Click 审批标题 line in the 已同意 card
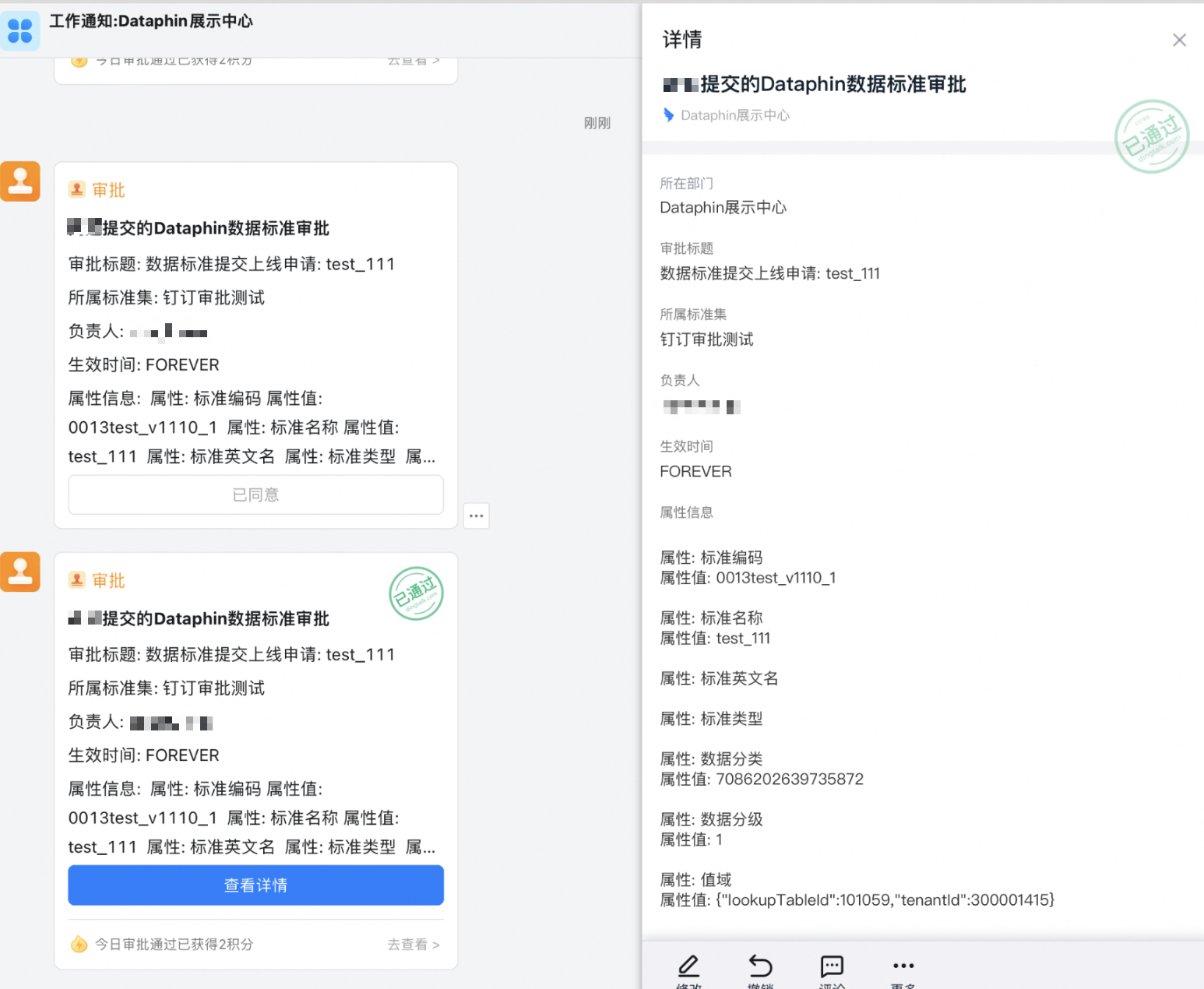The height and width of the screenshot is (989, 1204). pos(231,264)
